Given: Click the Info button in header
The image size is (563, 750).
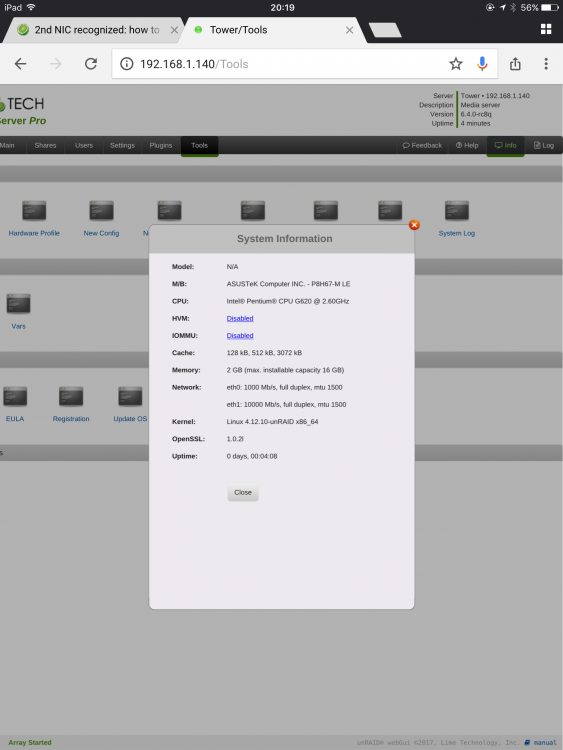Looking at the screenshot, I should pos(506,145).
